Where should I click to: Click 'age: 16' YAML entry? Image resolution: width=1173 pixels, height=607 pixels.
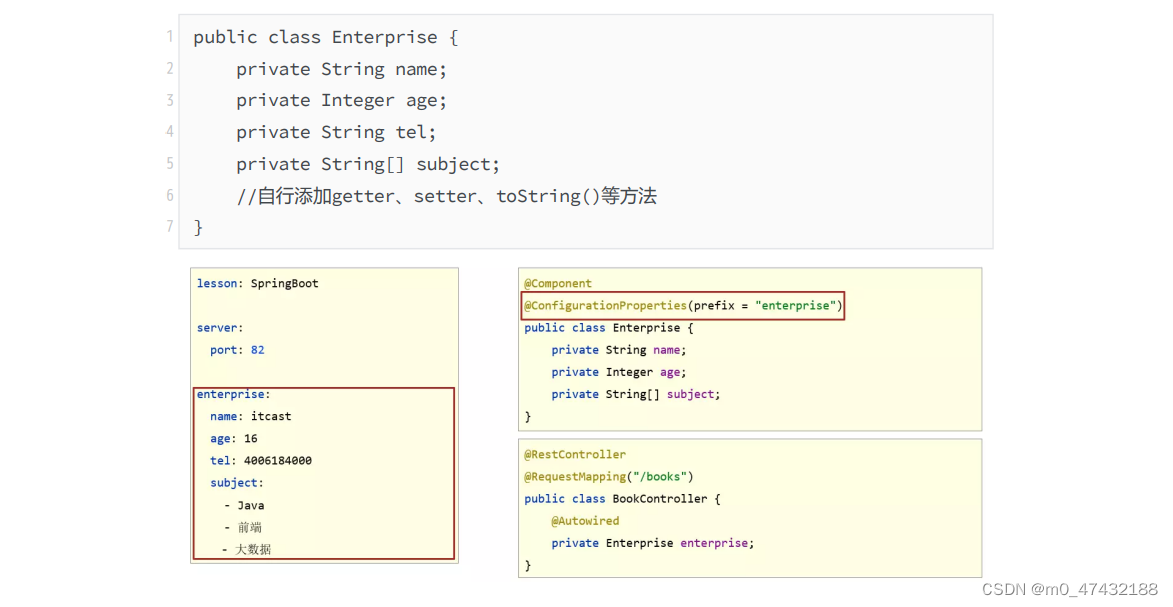[233, 439]
